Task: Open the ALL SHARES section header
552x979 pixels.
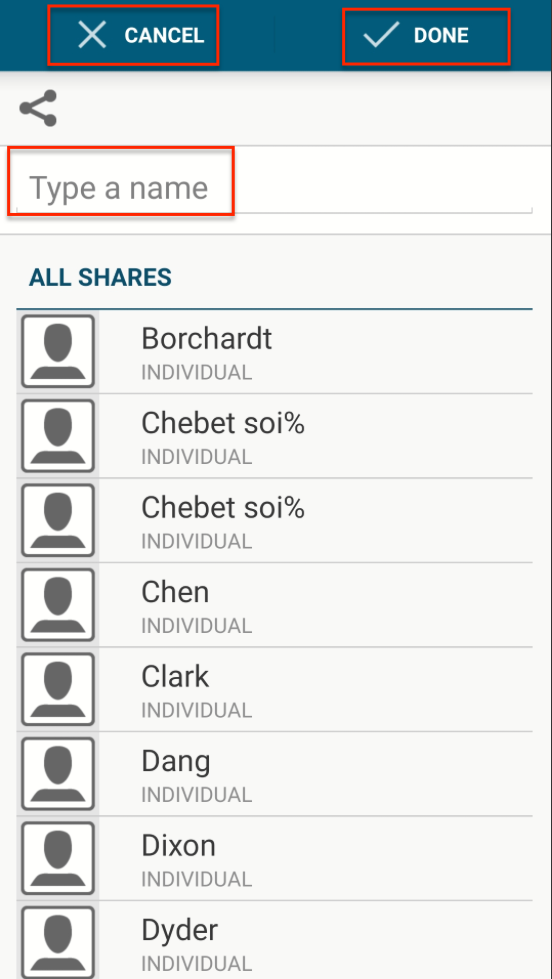Action: 100,277
